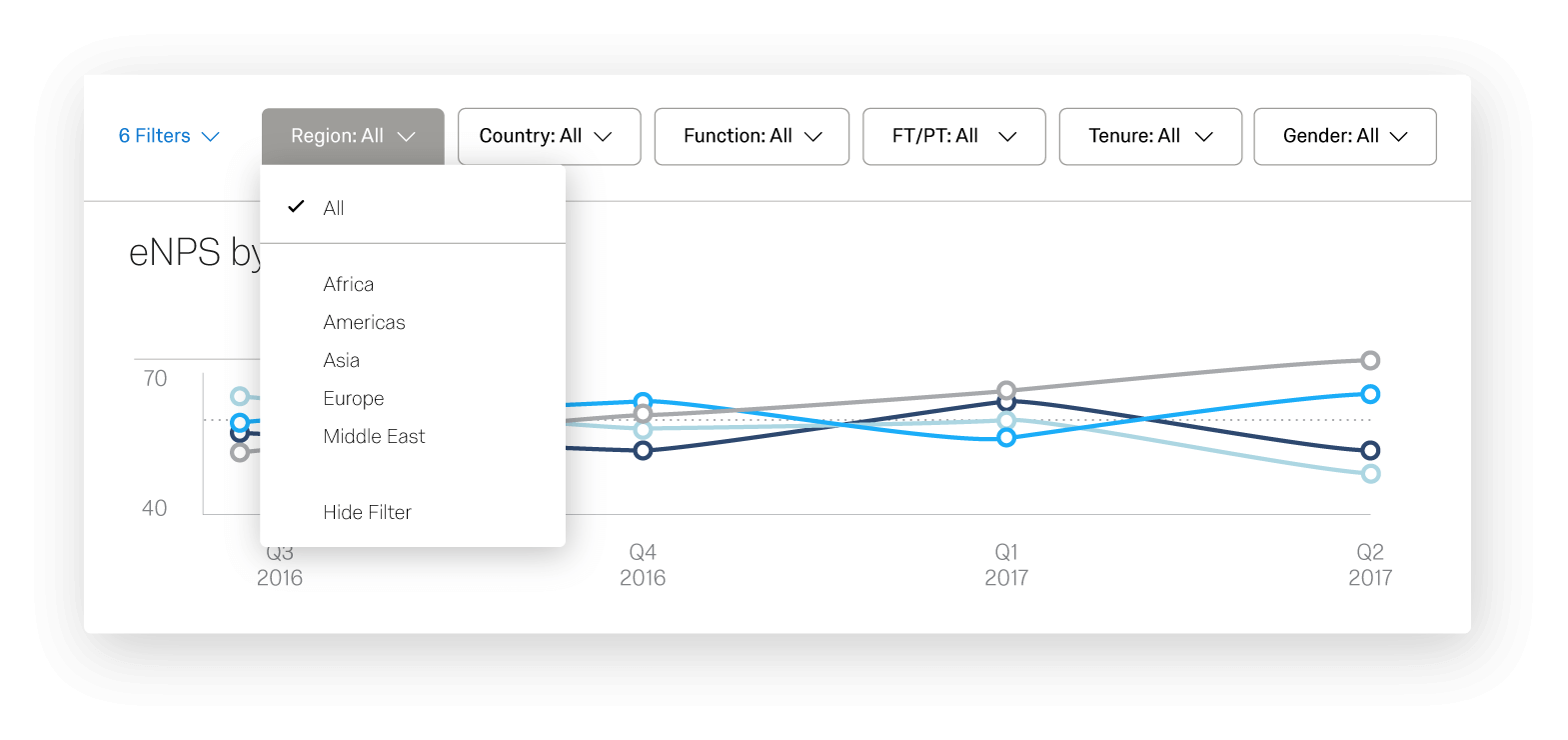The image size is (1568, 740).
Task: Click the chevron in Region: All
Action: pyautogui.click(x=406, y=137)
